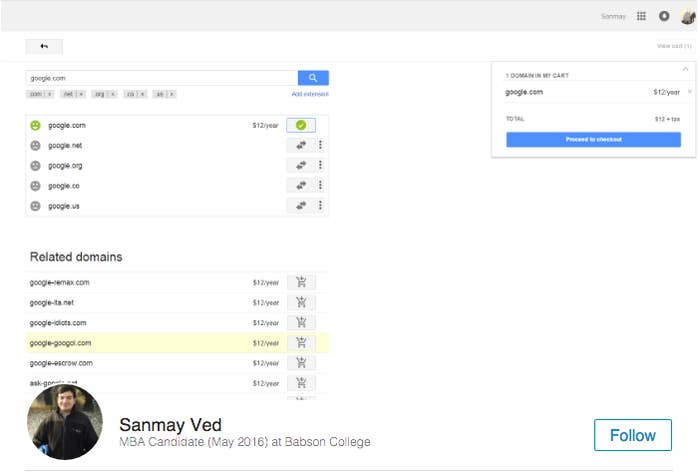The width and height of the screenshot is (700, 472).
Task: Add ask-google domain to cart
Action: pos(301,383)
